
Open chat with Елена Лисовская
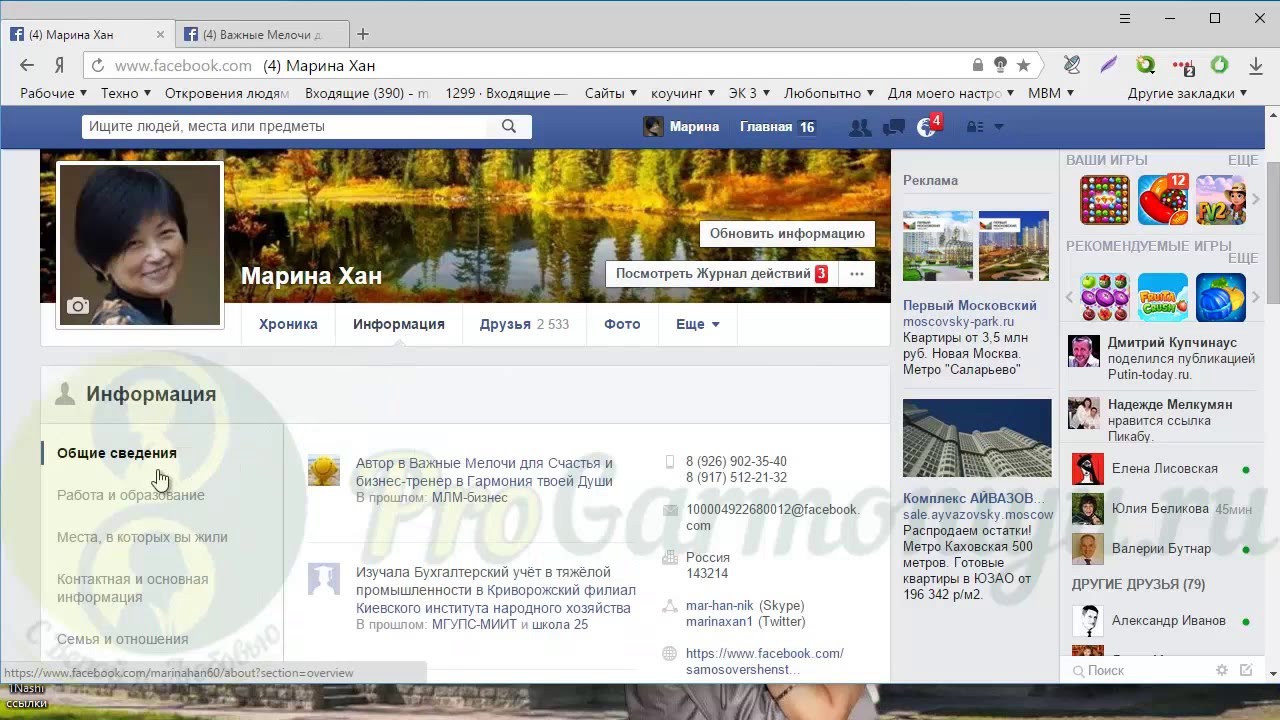1160,468
